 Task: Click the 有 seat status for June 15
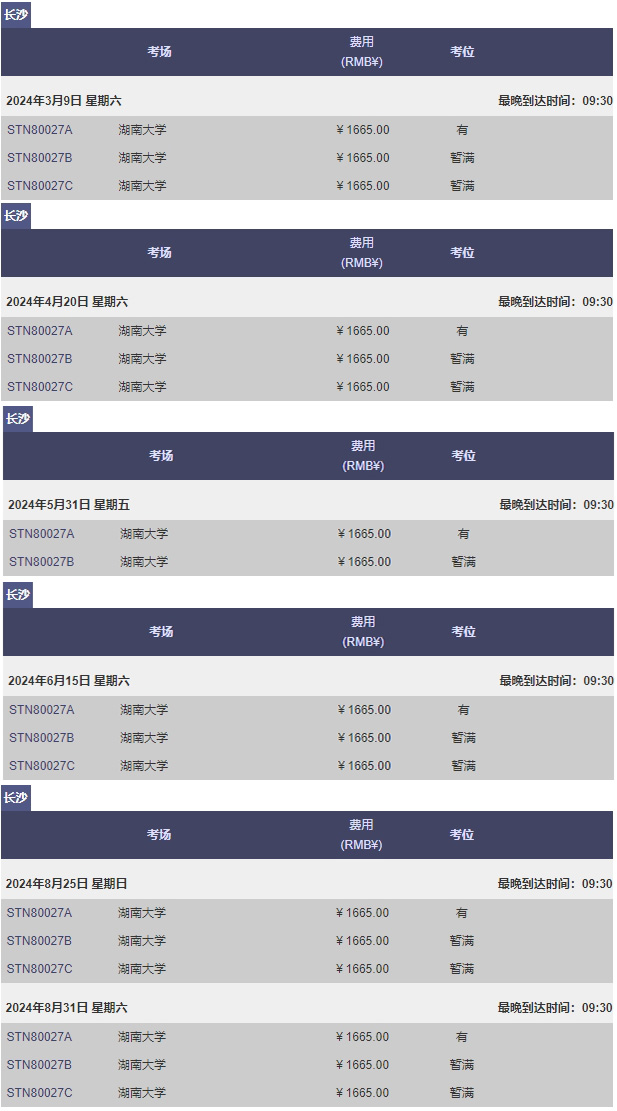click(x=464, y=710)
